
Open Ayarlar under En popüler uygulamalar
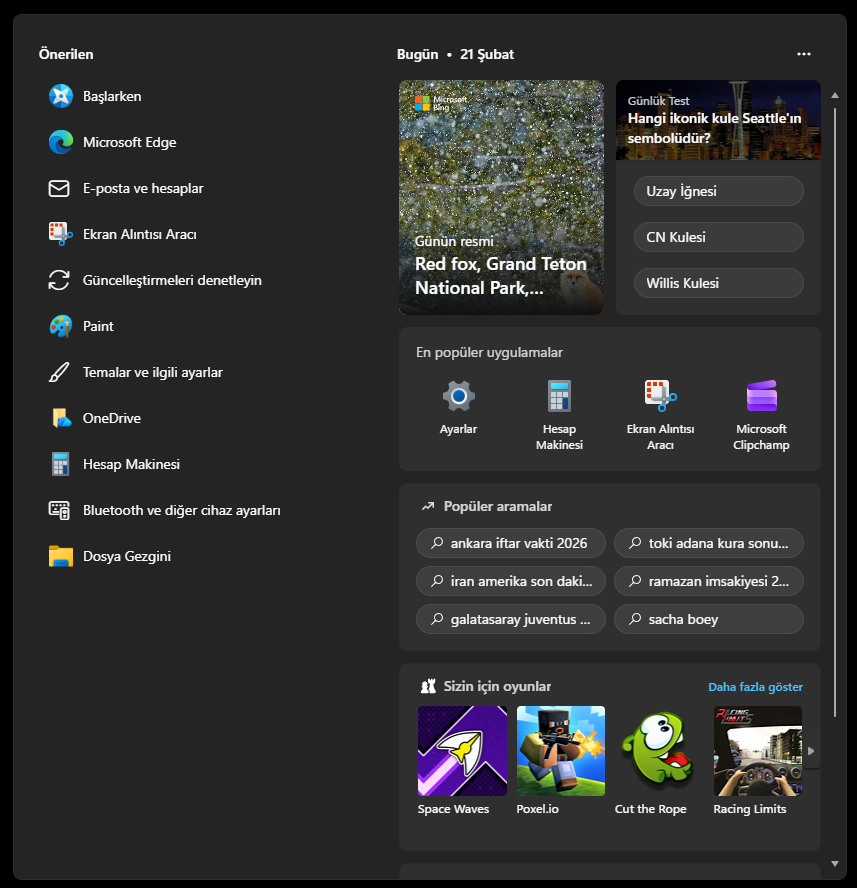(x=458, y=407)
